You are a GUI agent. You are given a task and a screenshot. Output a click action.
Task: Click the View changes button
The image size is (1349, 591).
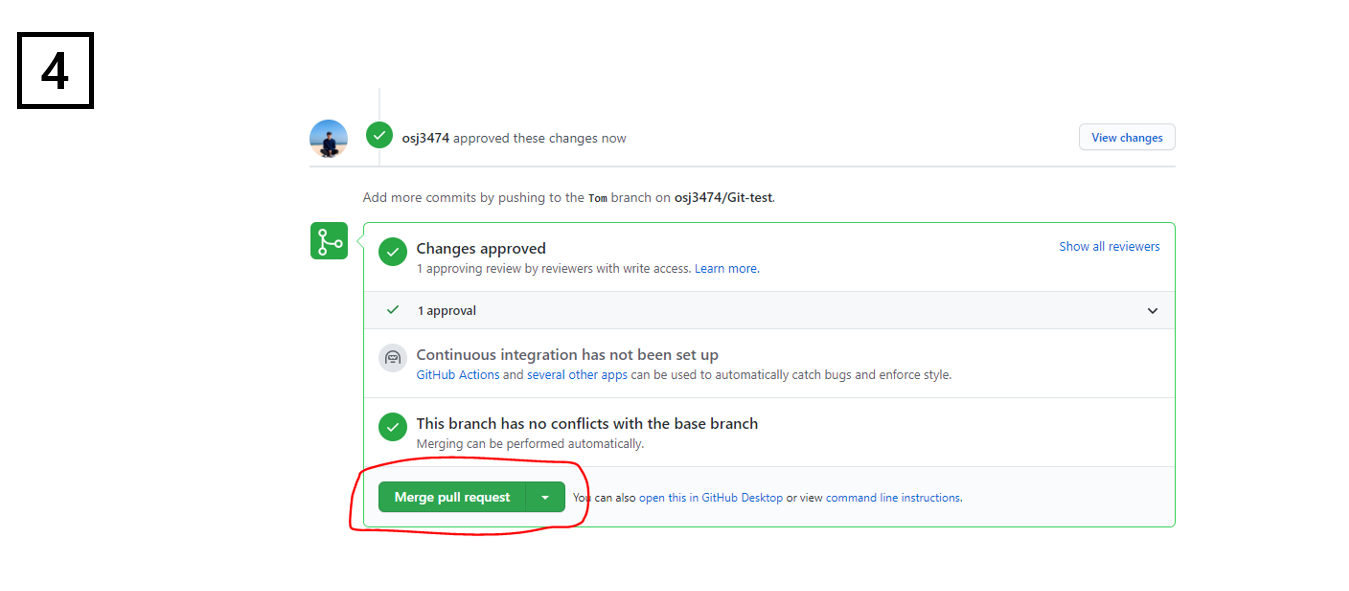pyautogui.click(x=1127, y=137)
